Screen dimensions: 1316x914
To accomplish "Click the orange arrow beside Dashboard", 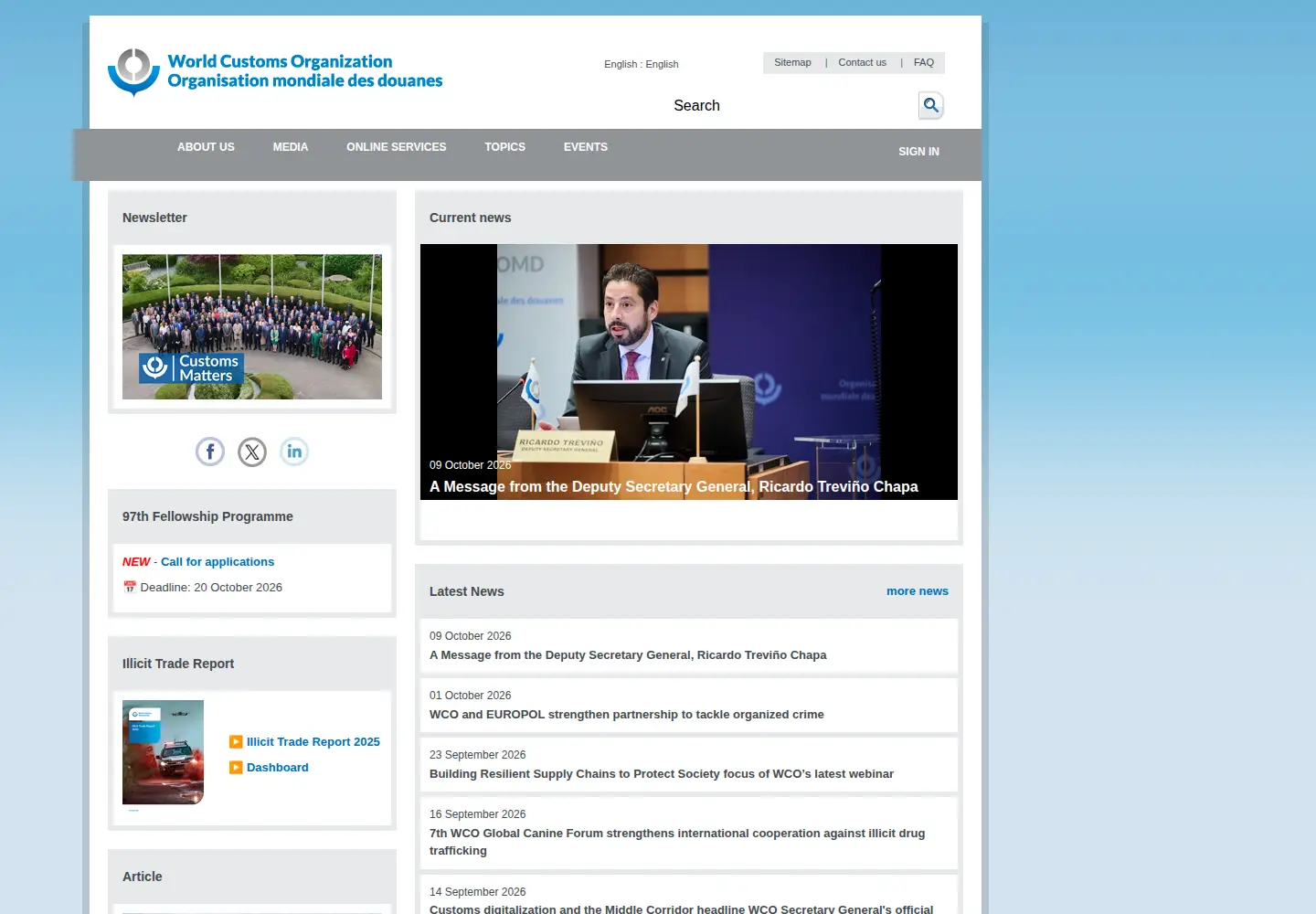I will pyautogui.click(x=236, y=768).
